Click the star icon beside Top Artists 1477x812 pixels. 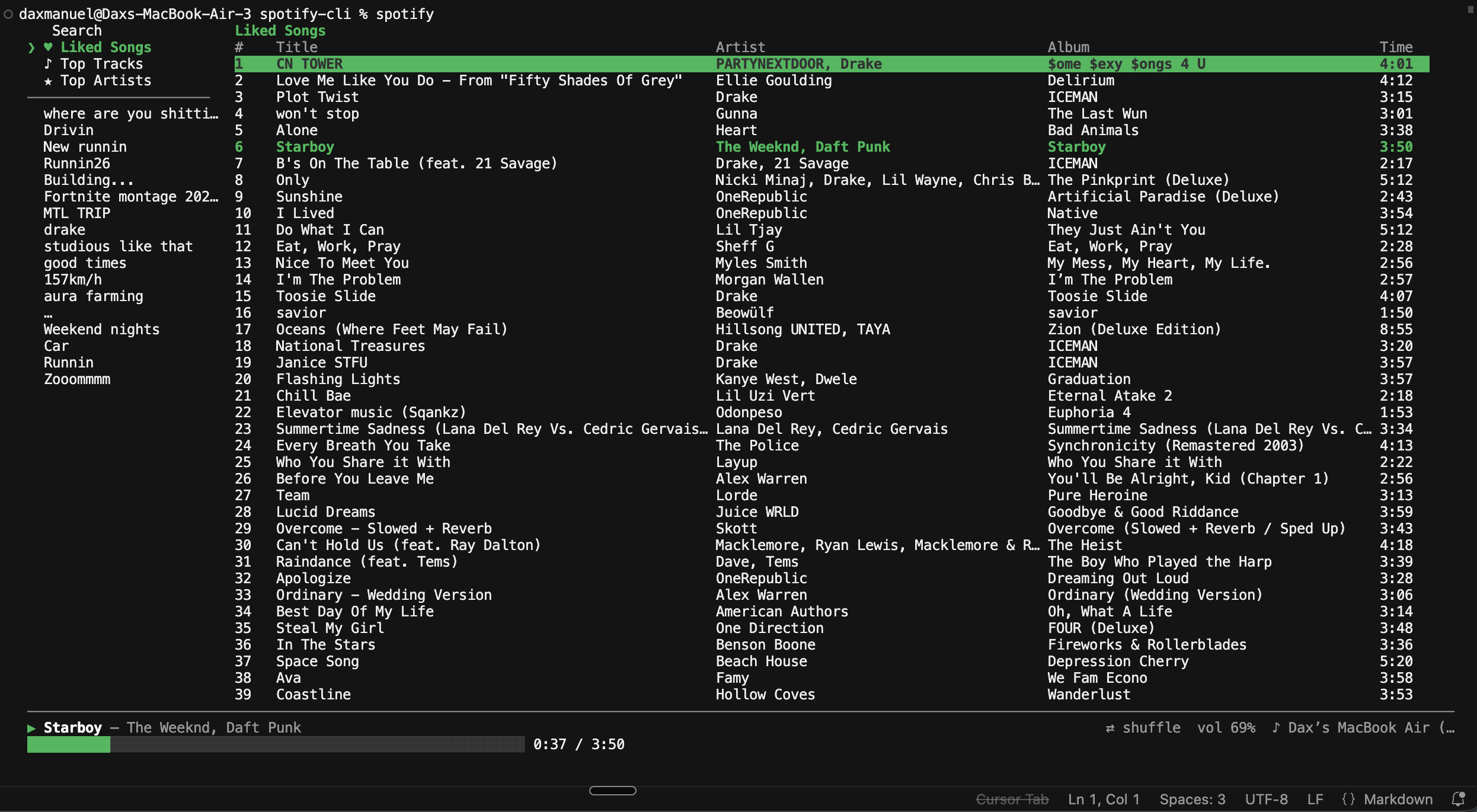point(48,80)
